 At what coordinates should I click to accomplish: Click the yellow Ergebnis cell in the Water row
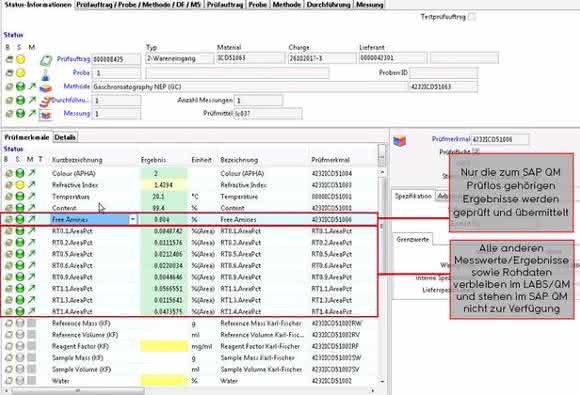click(163, 380)
